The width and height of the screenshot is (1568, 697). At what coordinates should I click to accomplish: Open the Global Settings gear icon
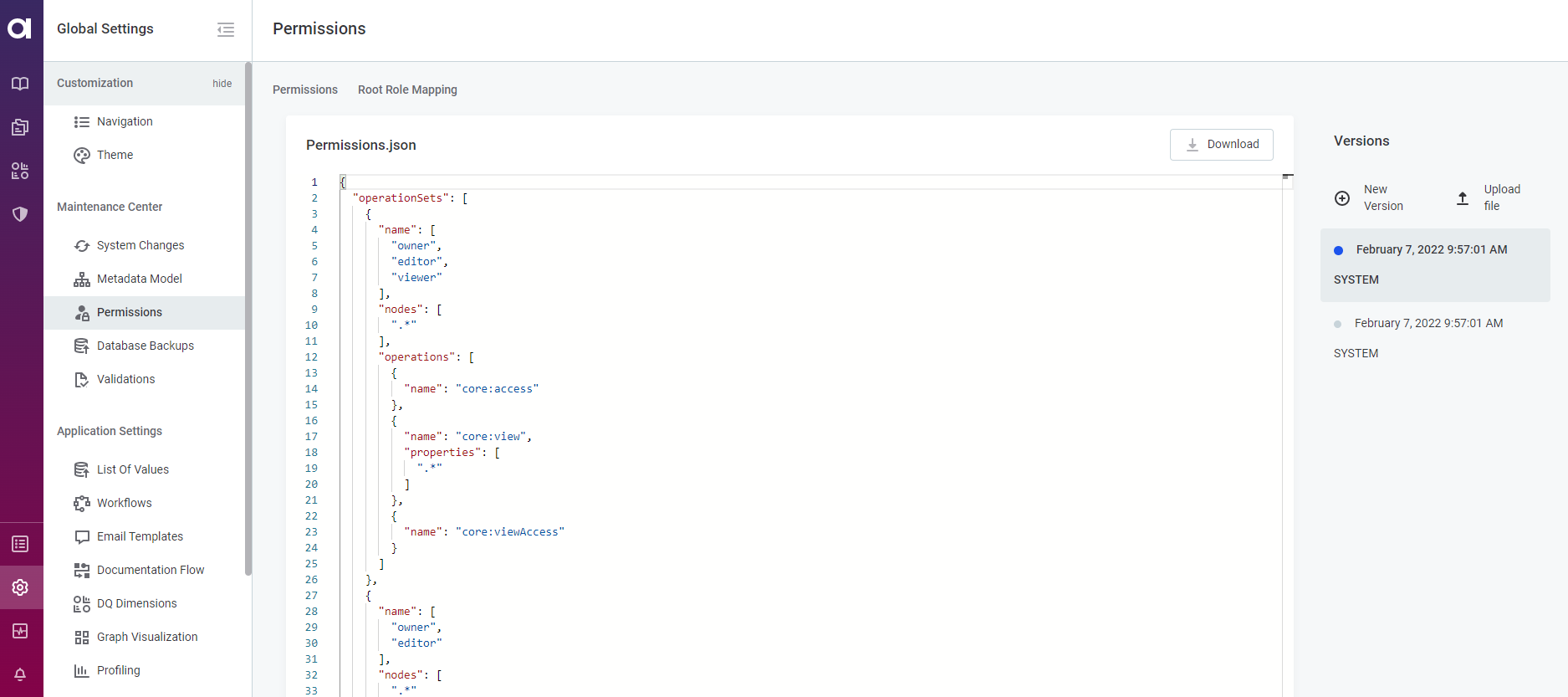(20, 587)
